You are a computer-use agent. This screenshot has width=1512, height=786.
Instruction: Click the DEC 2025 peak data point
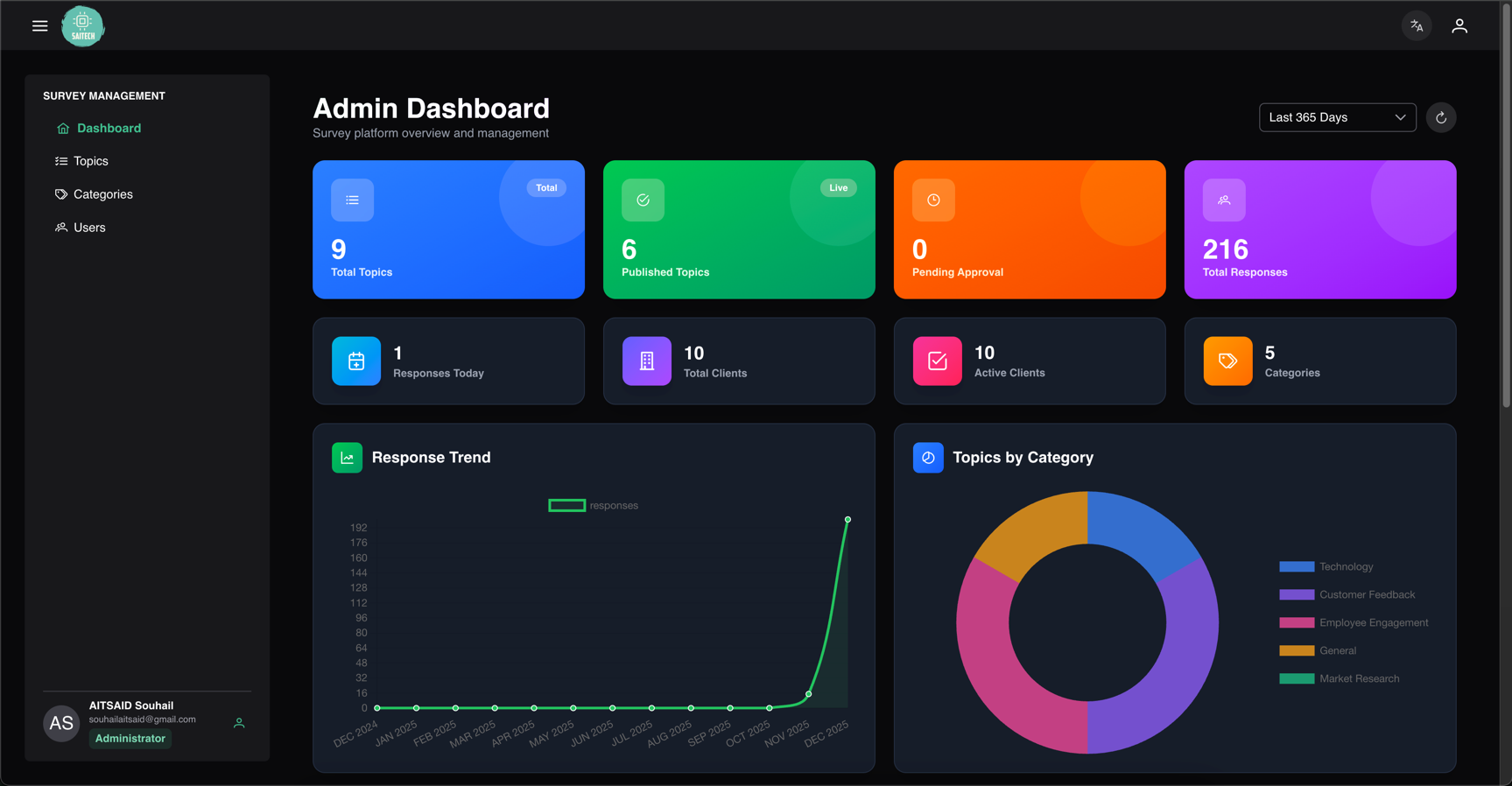tap(847, 520)
